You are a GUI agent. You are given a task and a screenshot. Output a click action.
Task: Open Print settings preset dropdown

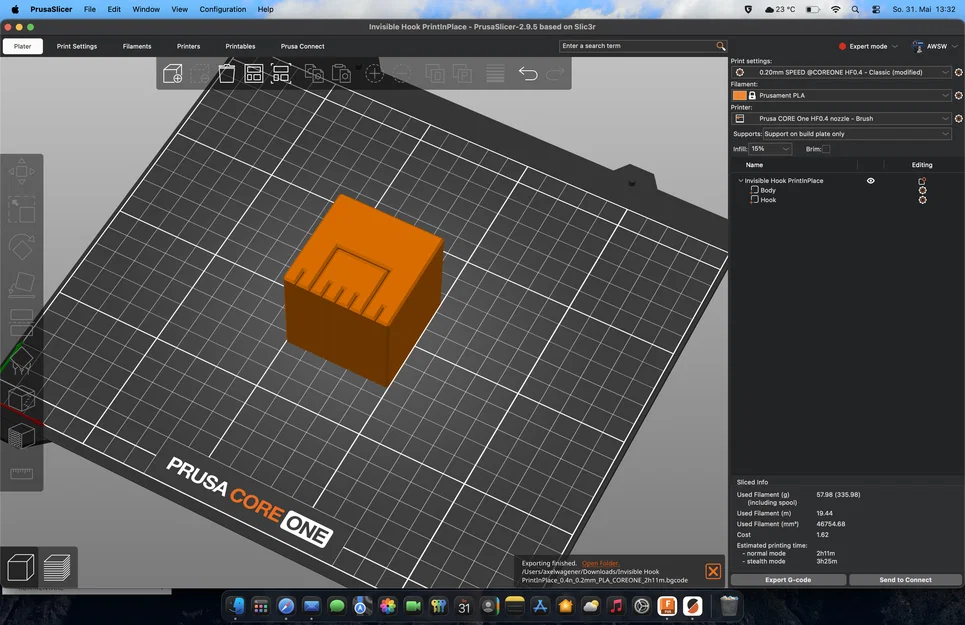coord(841,73)
